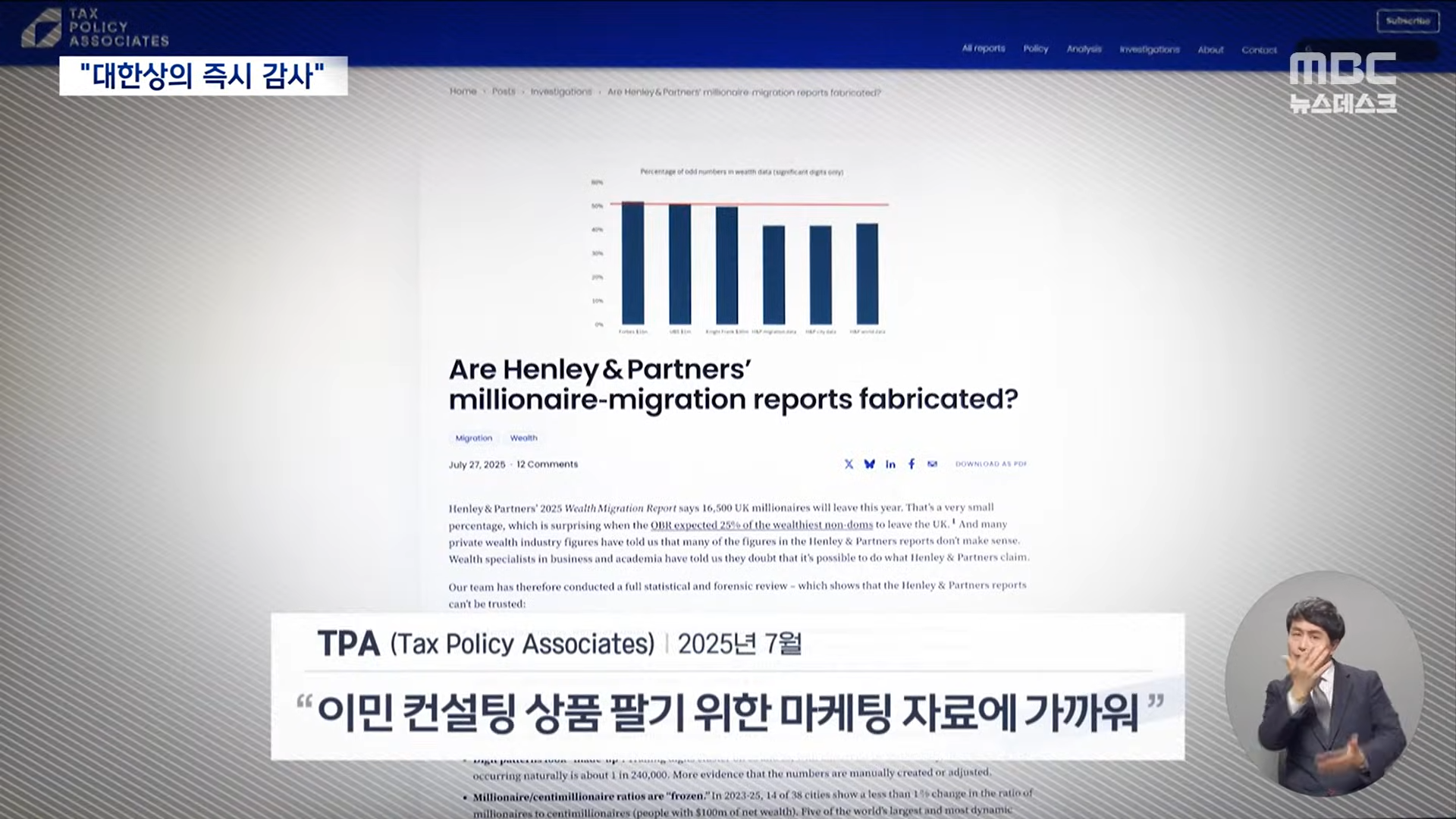This screenshot has height=819, width=1456.
Task: Open the All reports menu item
Action: [983, 49]
